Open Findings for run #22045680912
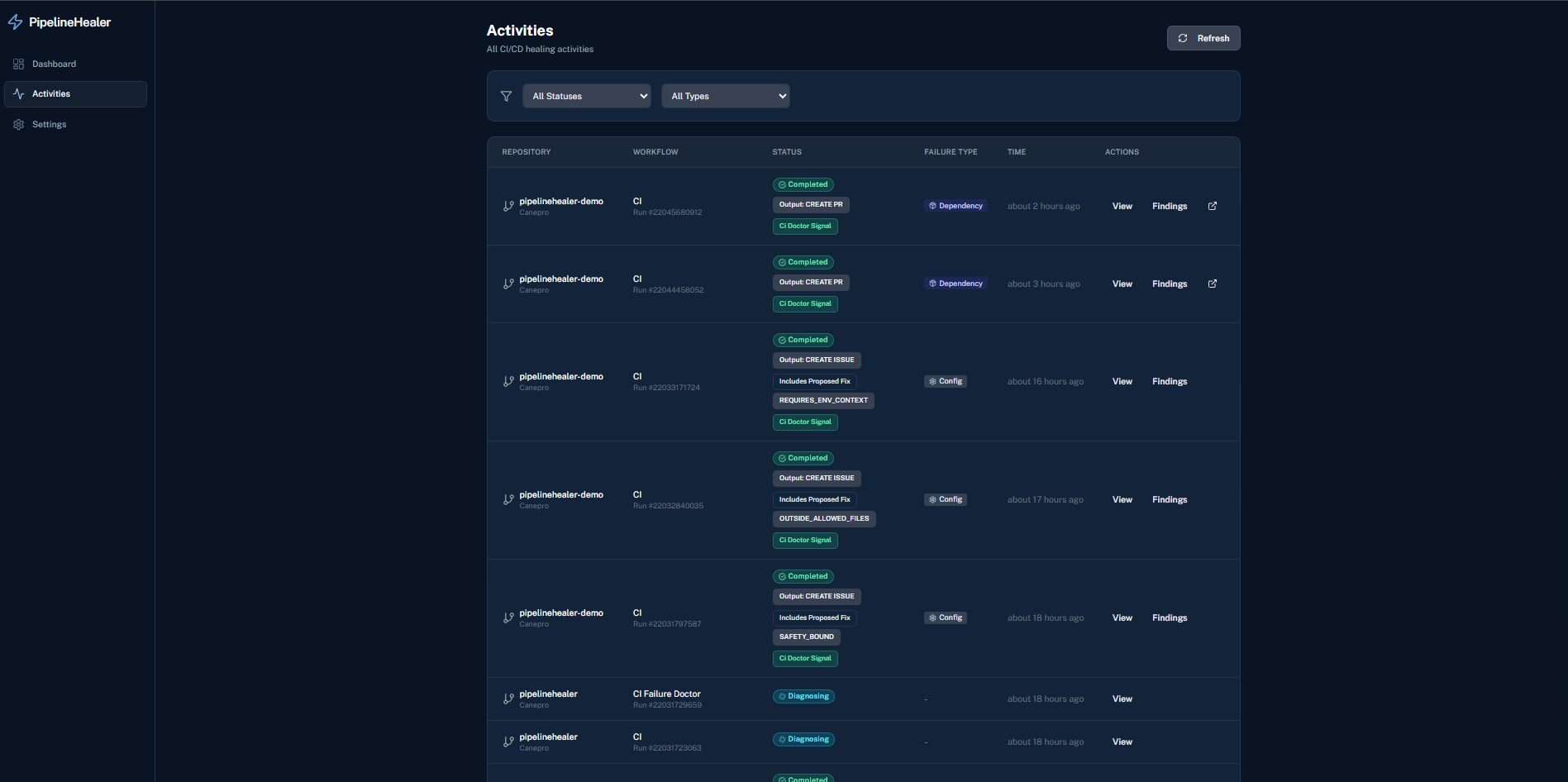The height and width of the screenshot is (782, 1568). click(1169, 206)
